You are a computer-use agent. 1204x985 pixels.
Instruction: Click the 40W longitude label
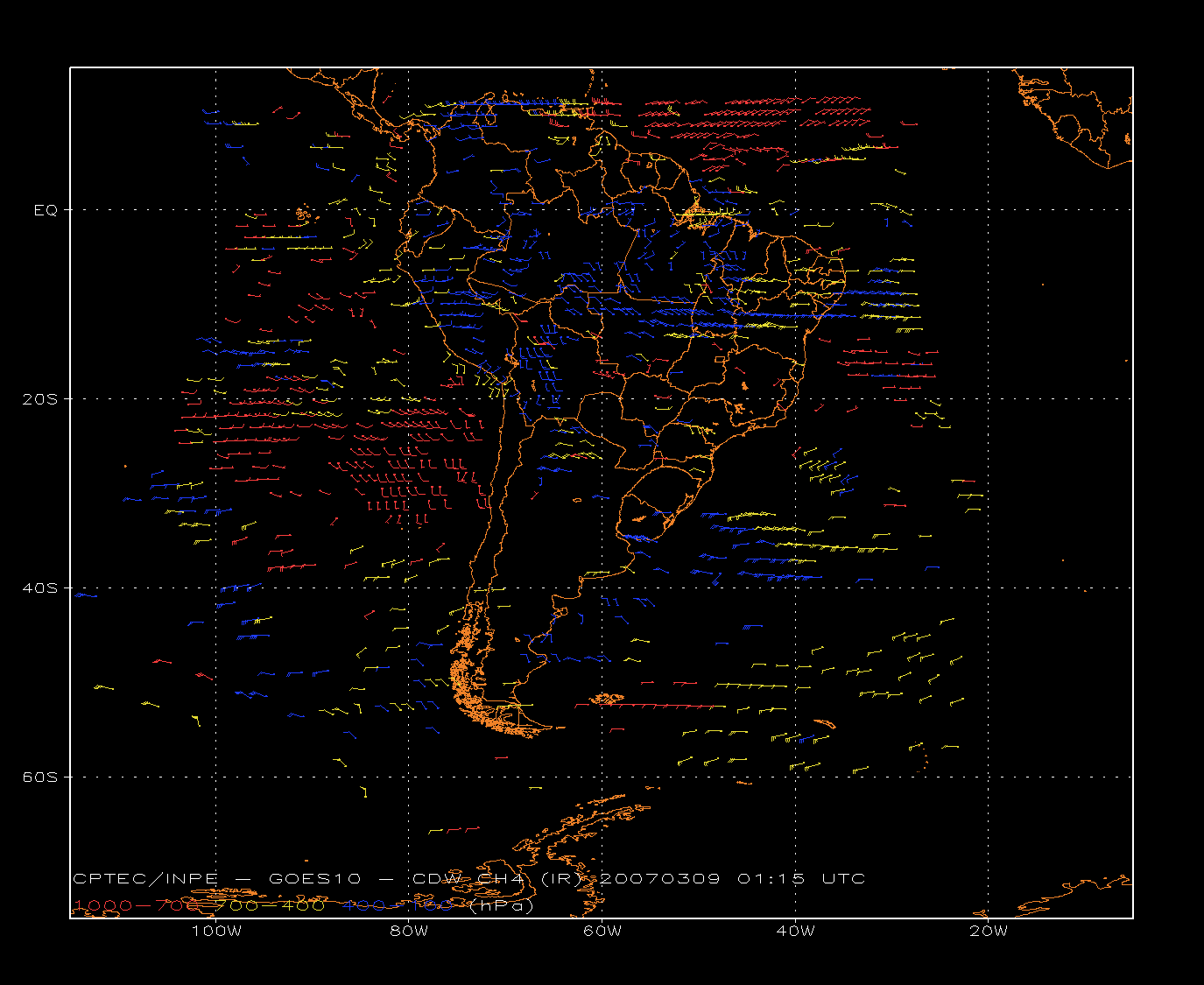click(x=795, y=931)
